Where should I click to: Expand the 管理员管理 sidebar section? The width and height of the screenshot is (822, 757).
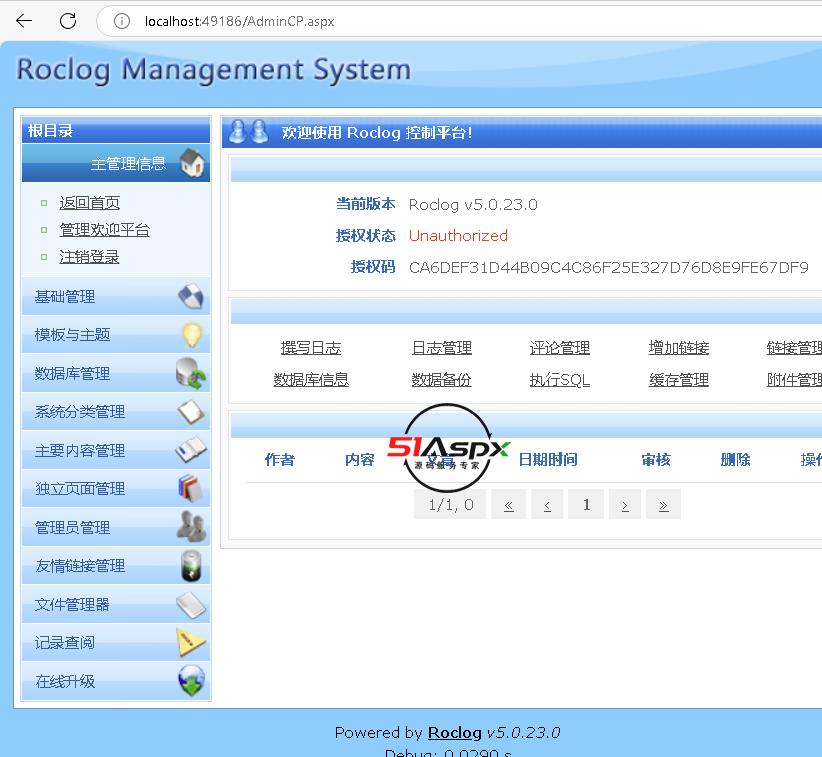coord(116,527)
